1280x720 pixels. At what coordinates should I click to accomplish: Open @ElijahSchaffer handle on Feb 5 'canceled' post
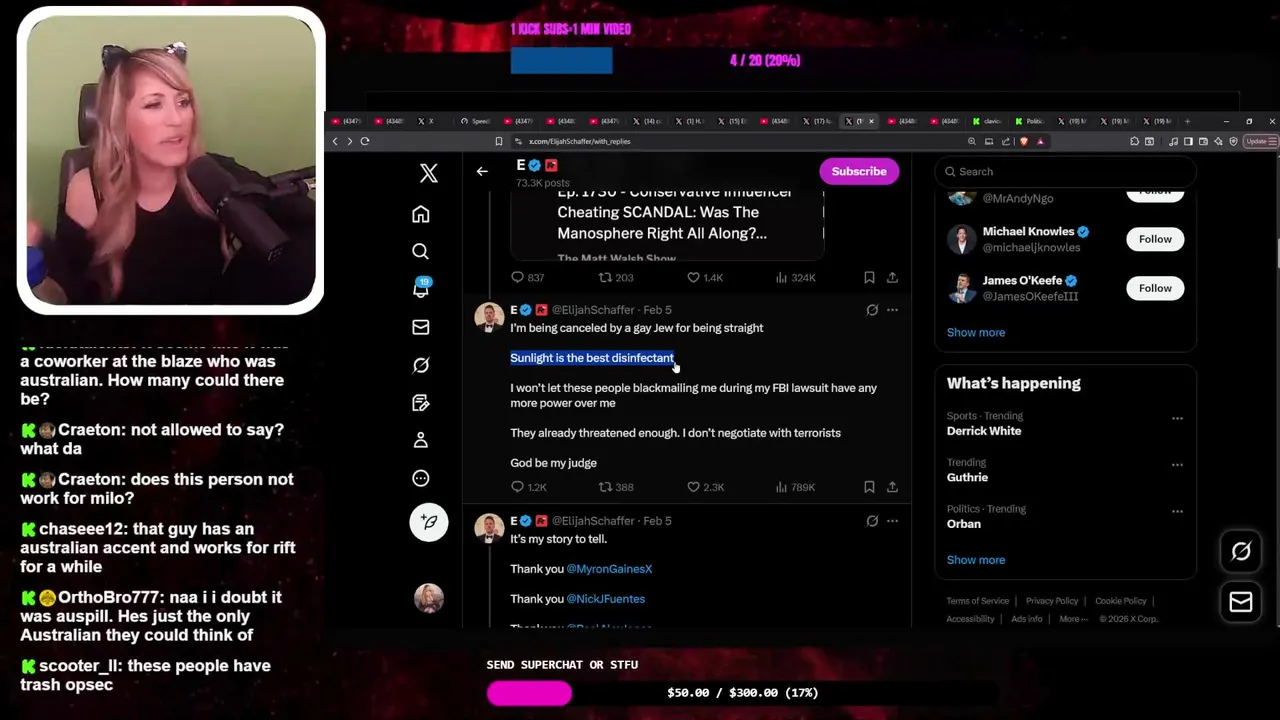click(593, 310)
